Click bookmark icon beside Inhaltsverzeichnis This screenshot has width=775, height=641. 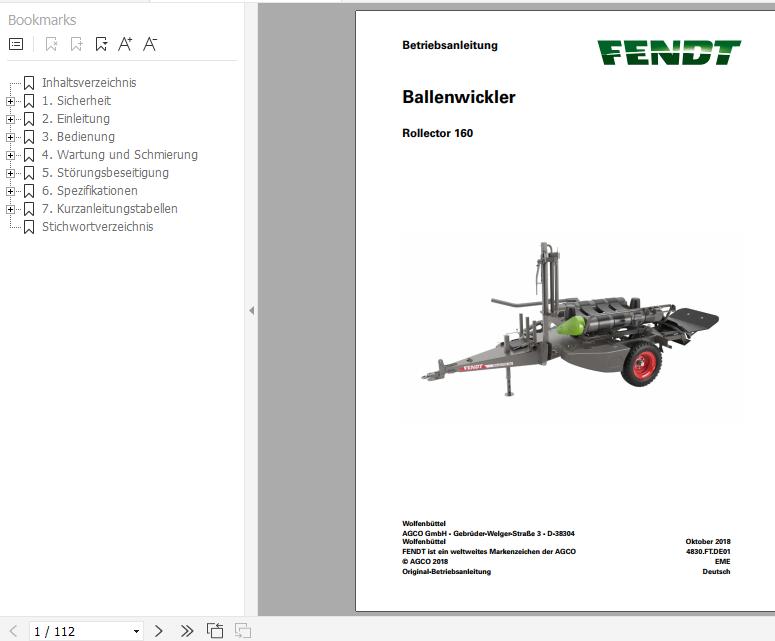[x=29, y=83]
